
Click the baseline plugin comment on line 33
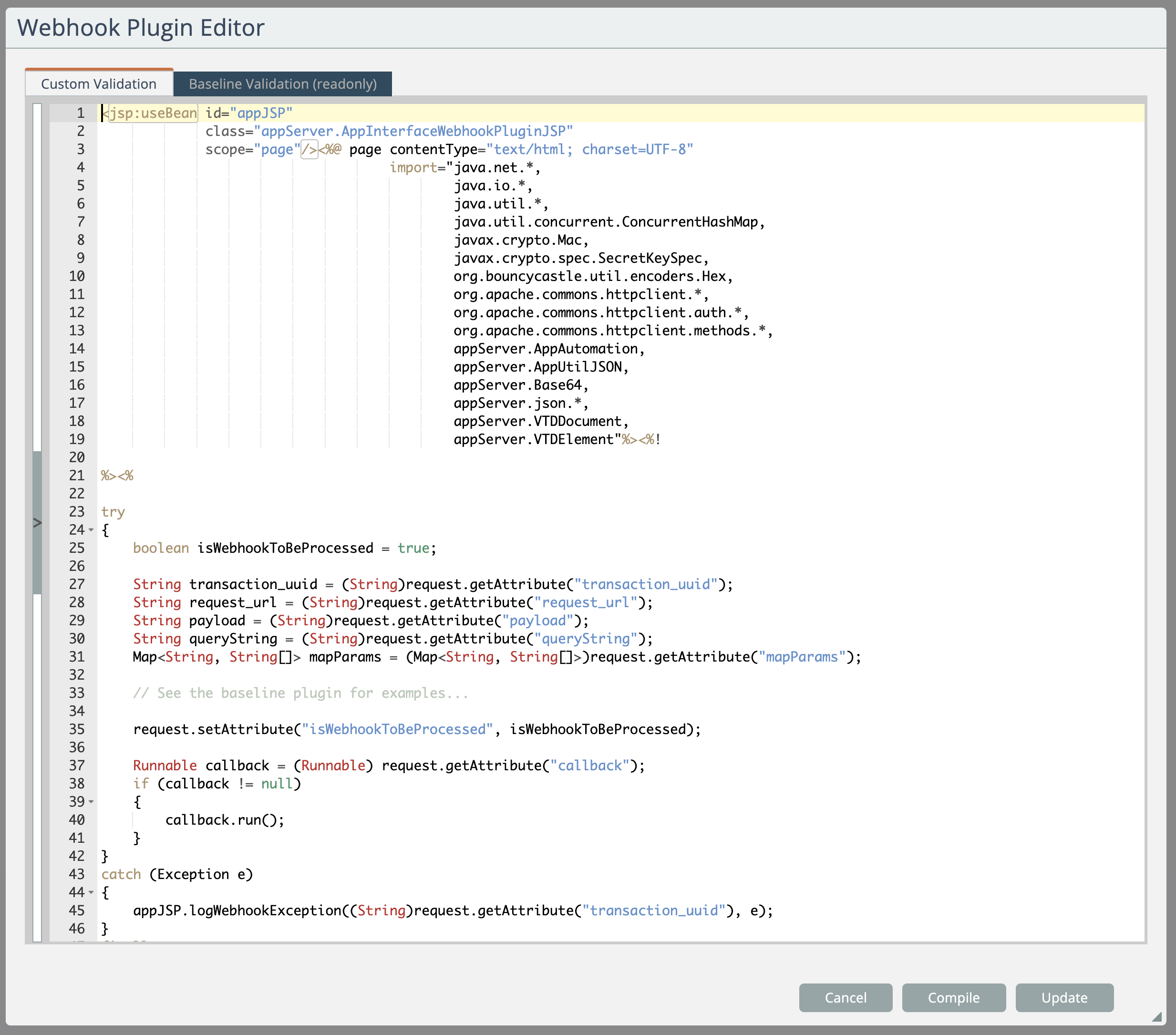pyautogui.click(x=300, y=693)
